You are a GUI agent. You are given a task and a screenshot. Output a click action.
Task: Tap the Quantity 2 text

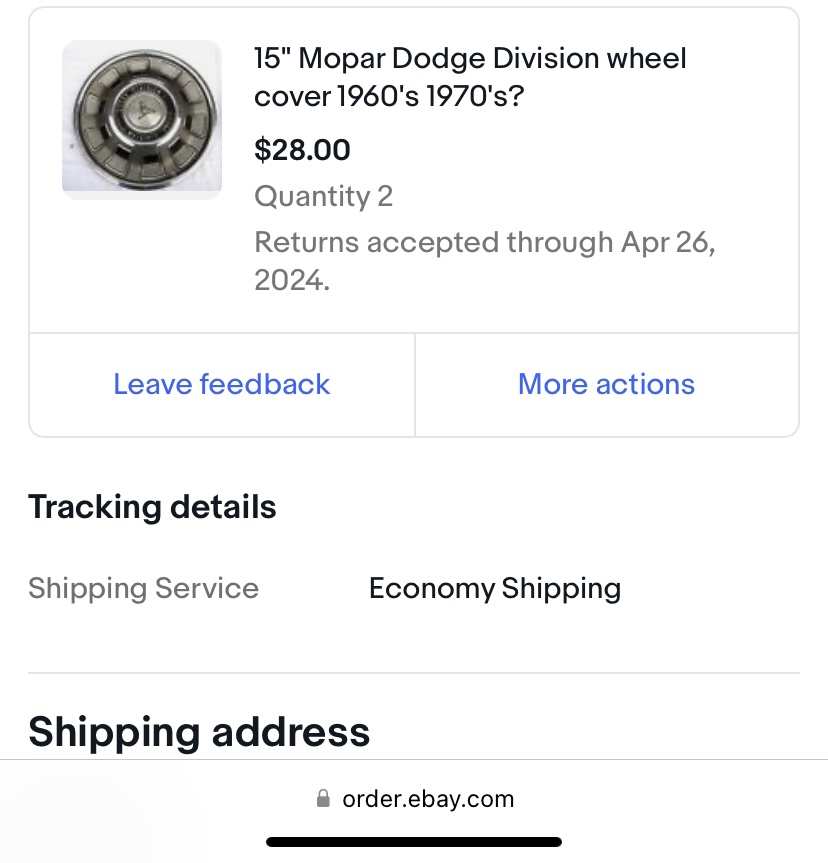(324, 196)
